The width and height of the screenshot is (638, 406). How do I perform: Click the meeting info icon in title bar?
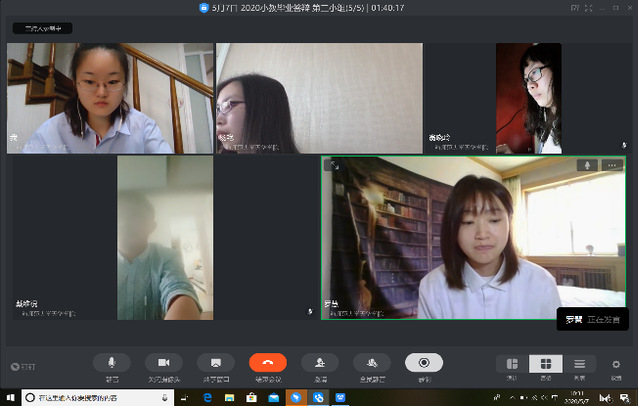point(203,7)
